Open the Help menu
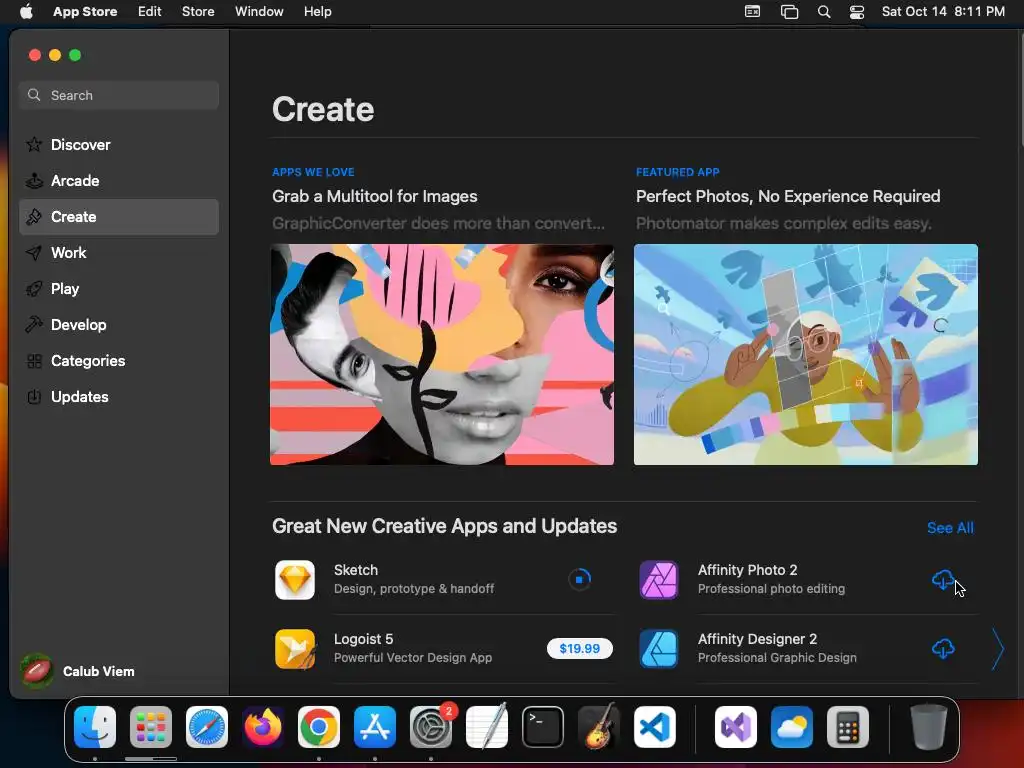Image resolution: width=1024 pixels, height=768 pixels. click(x=317, y=12)
